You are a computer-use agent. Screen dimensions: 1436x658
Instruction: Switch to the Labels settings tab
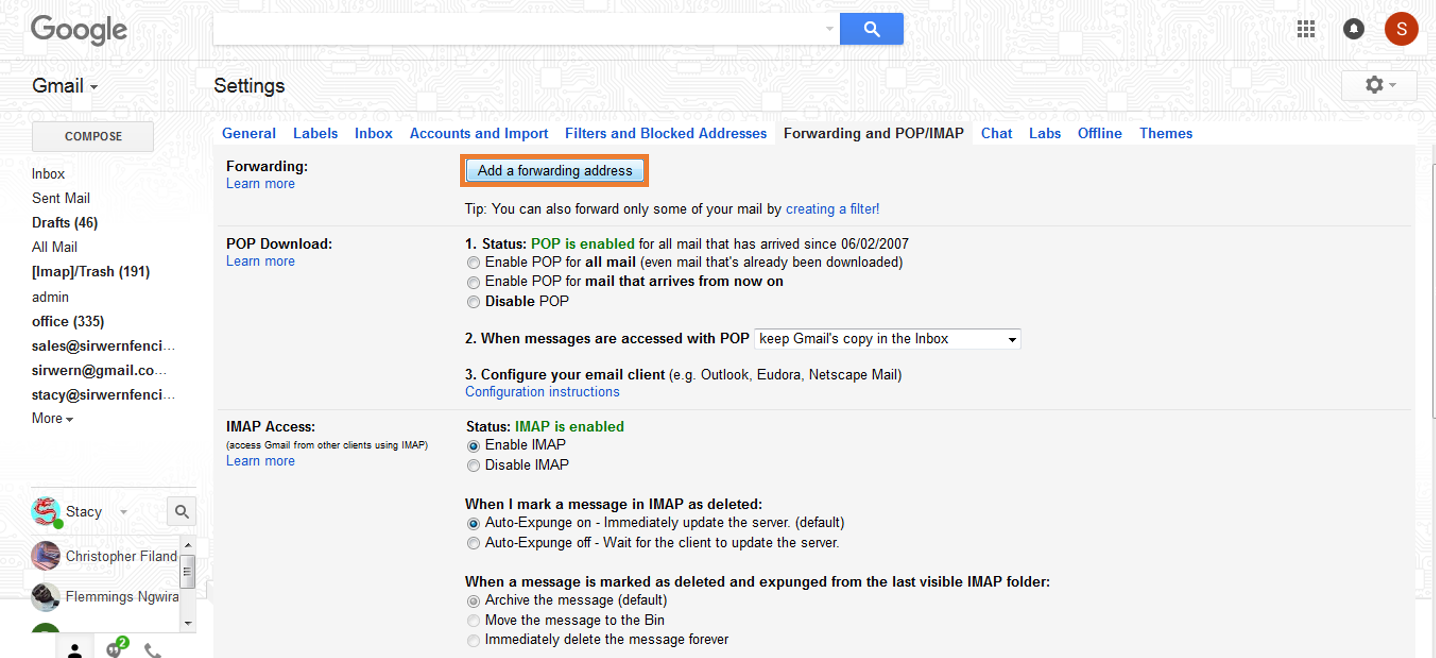click(x=315, y=133)
